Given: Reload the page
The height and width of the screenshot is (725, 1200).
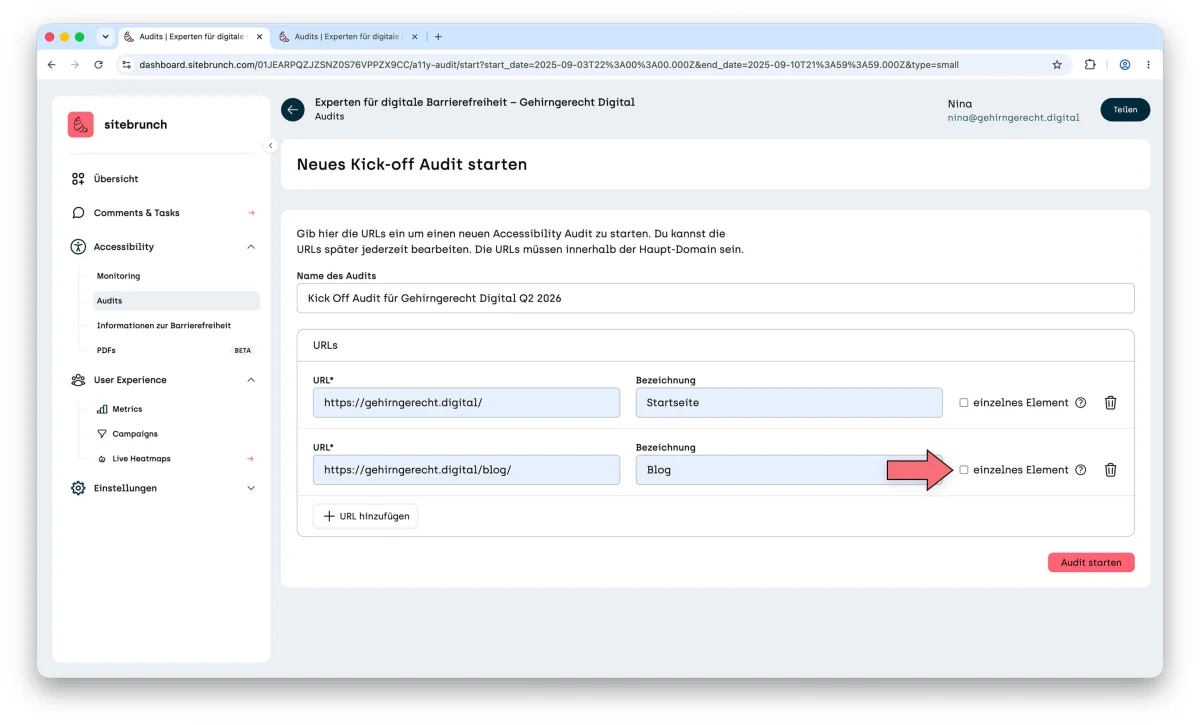Looking at the screenshot, I should [98, 64].
